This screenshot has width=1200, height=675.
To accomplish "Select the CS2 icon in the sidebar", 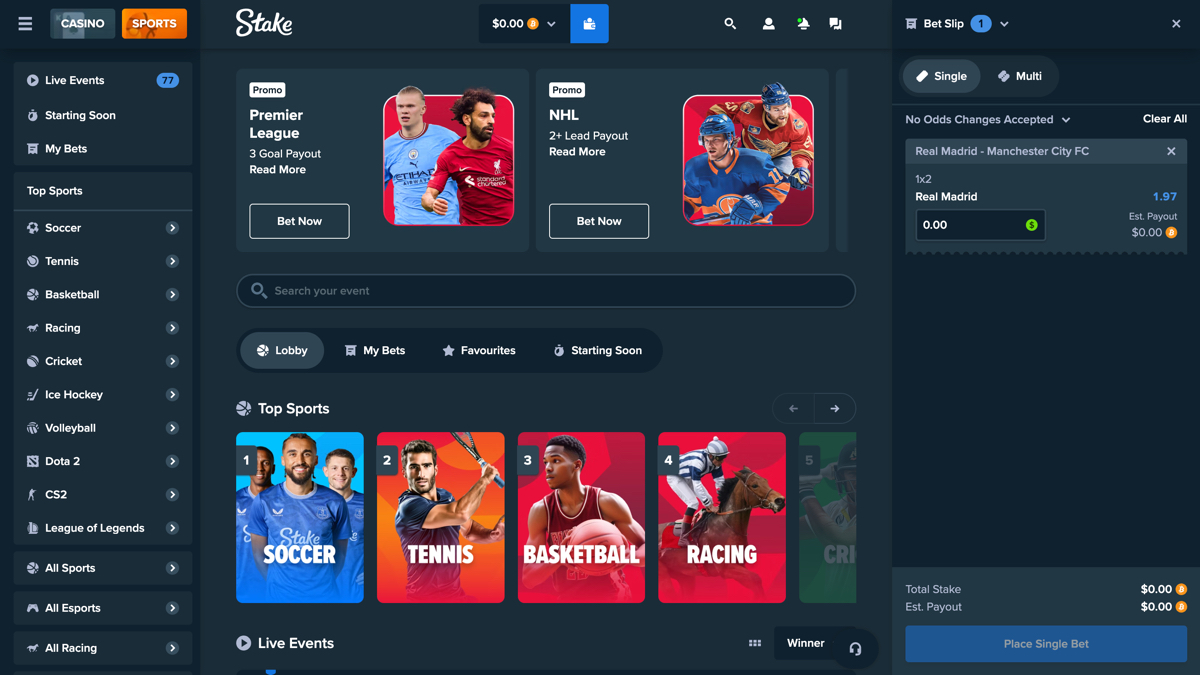I will click(34, 494).
